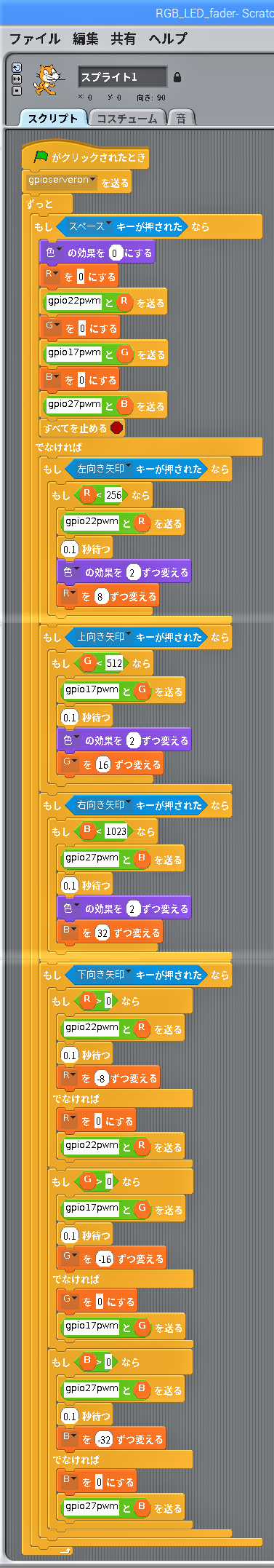Open the ヘルプ menu

[x=168, y=39]
